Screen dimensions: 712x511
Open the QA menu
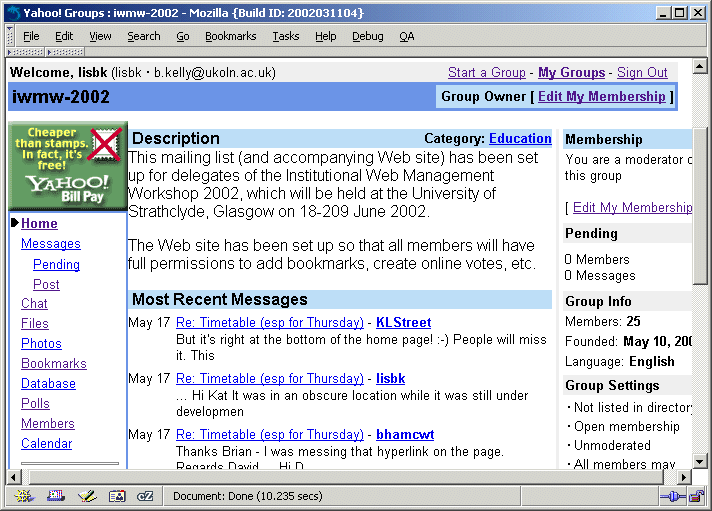pos(407,36)
